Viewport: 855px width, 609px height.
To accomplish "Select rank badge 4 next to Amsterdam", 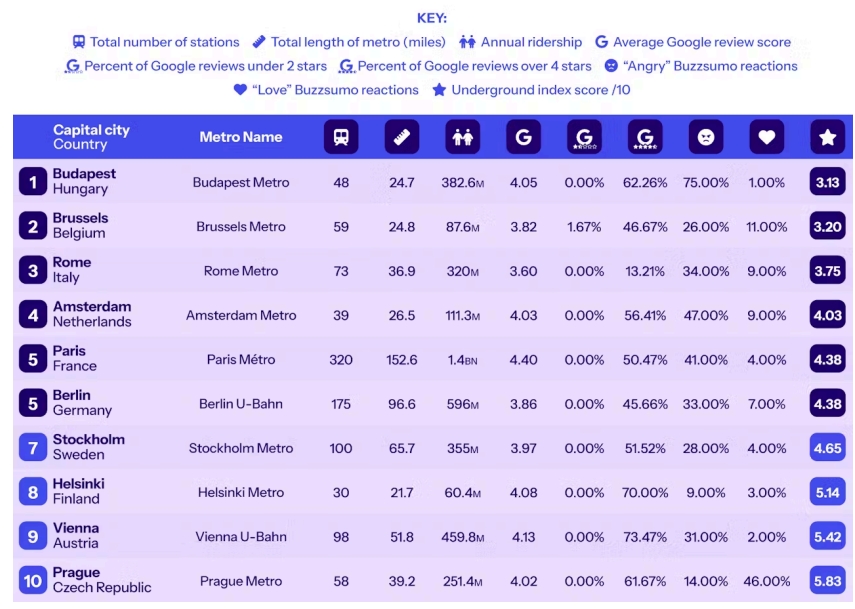I will [33, 315].
